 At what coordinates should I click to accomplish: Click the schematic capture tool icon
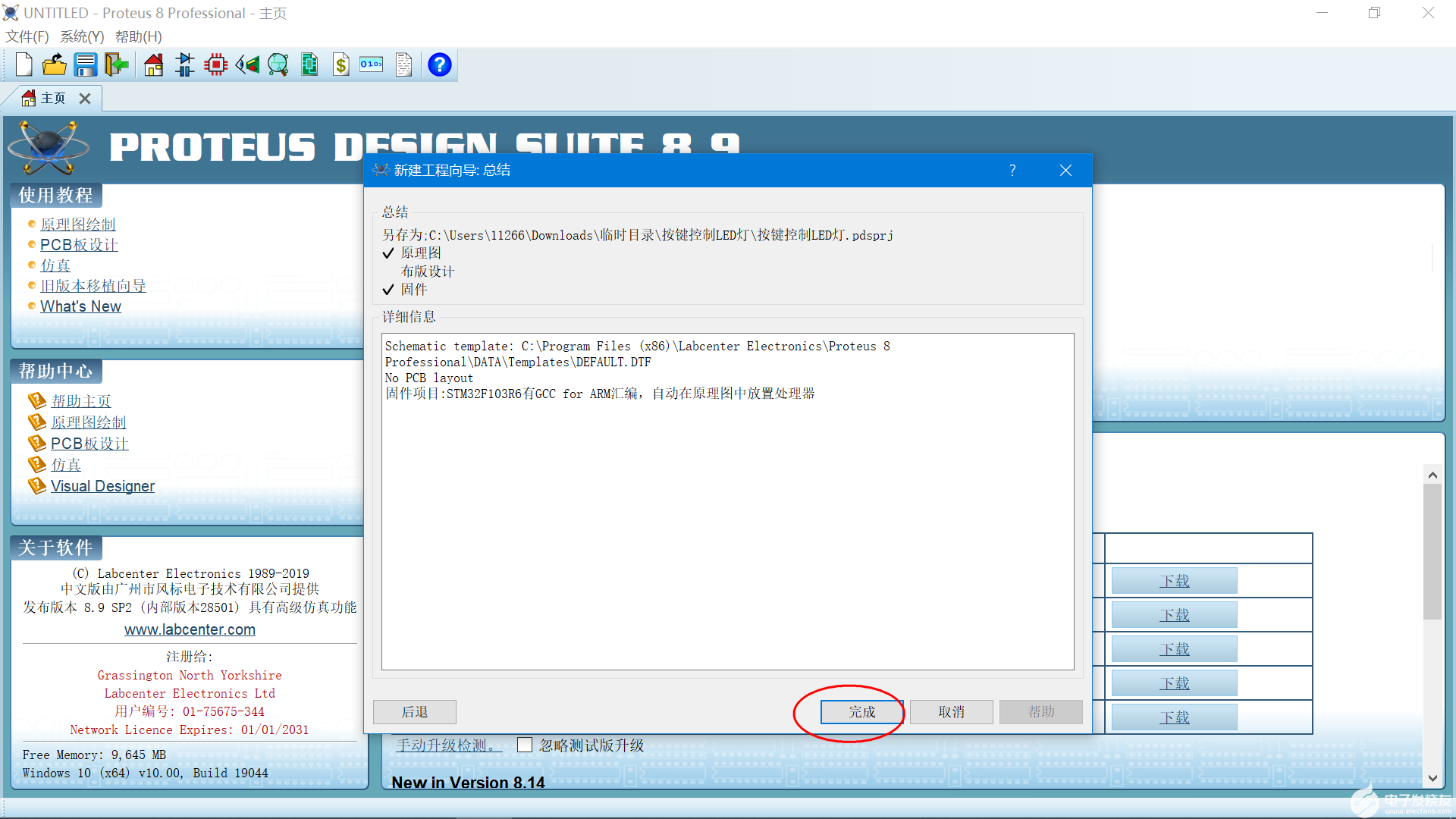tap(186, 65)
